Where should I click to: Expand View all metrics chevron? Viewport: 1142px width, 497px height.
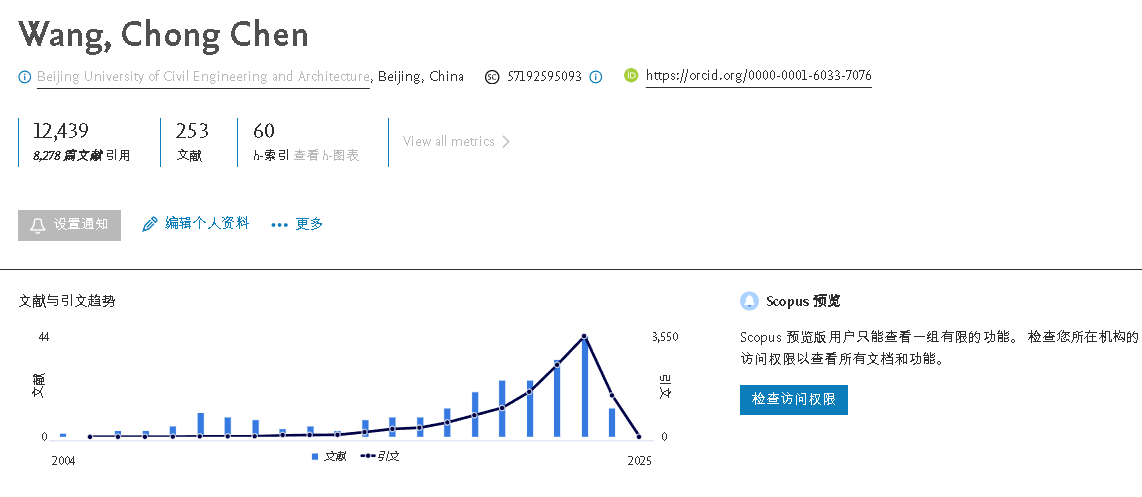coord(506,142)
